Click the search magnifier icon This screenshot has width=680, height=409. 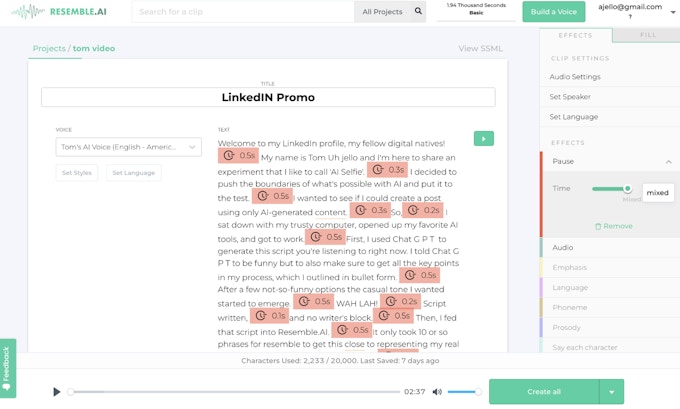(x=418, y=12)
